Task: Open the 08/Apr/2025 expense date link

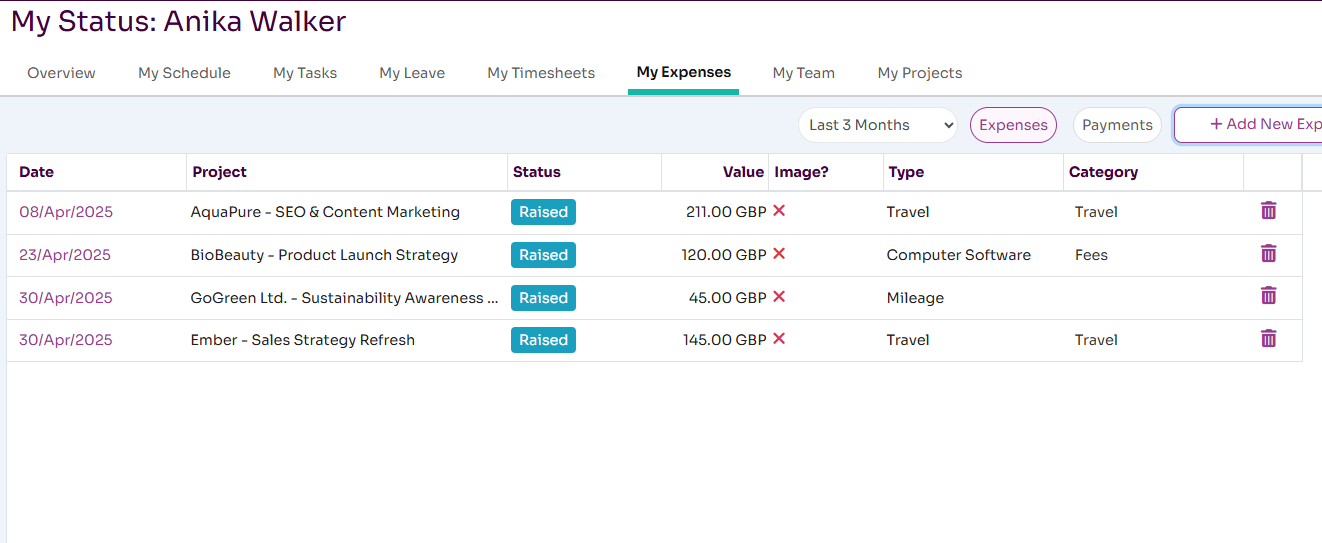Action: point(66,212)
